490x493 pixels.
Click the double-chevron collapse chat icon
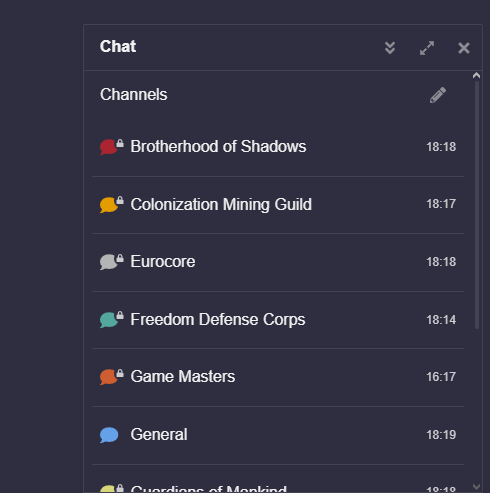390,48
